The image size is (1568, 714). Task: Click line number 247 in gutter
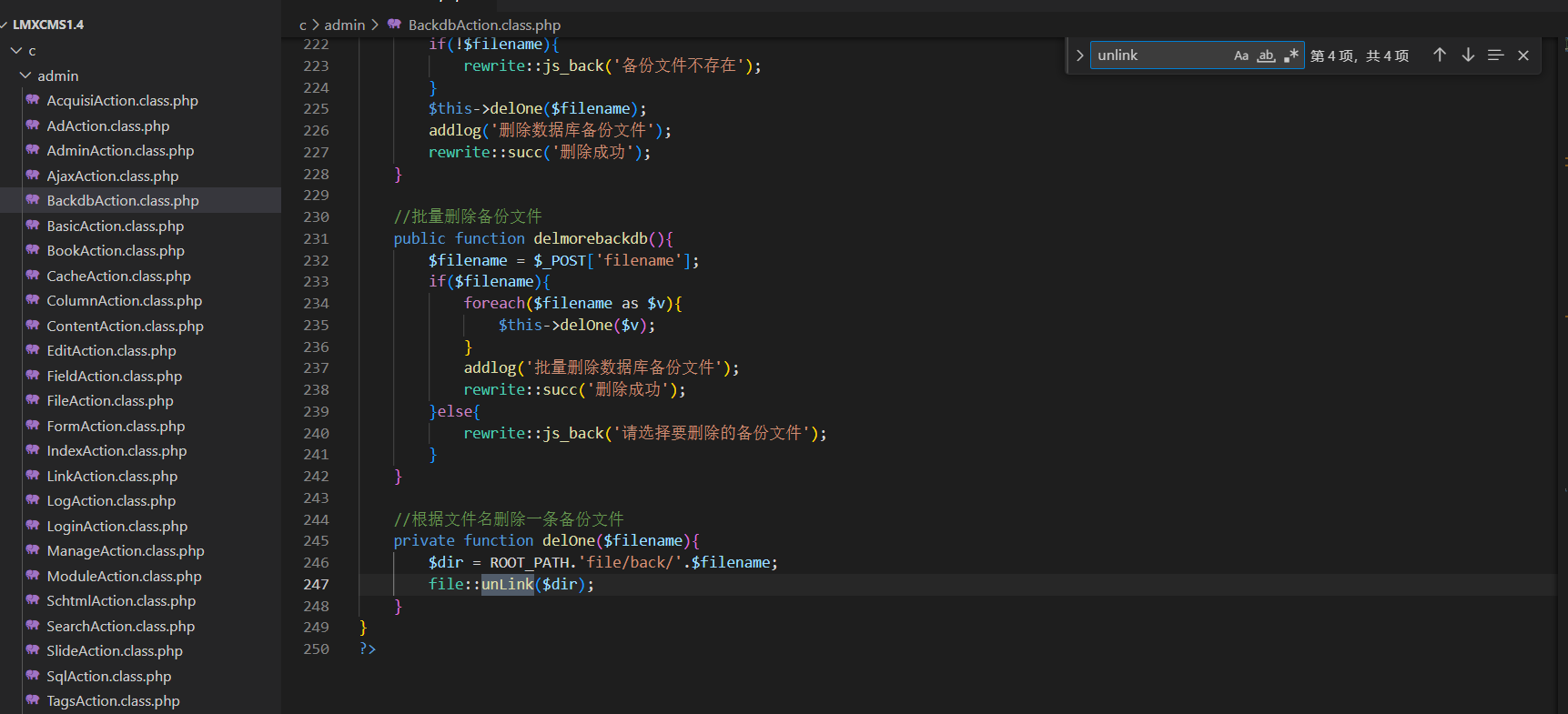click(x=316, y=585)
